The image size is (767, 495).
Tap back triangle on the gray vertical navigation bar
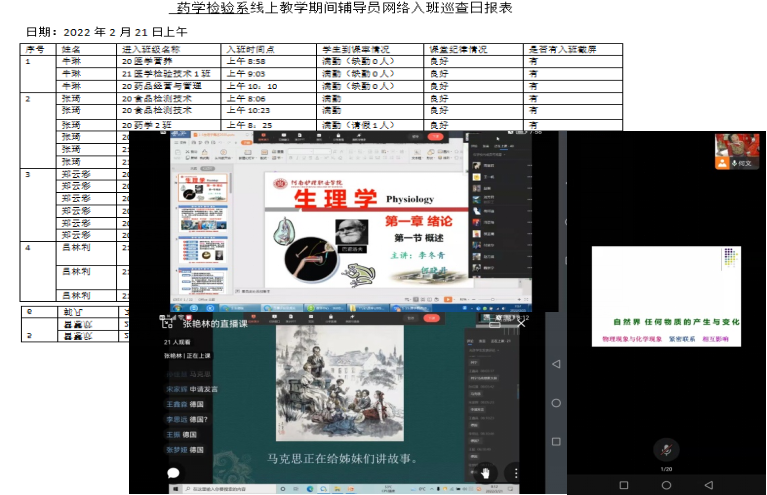point(558,364)
